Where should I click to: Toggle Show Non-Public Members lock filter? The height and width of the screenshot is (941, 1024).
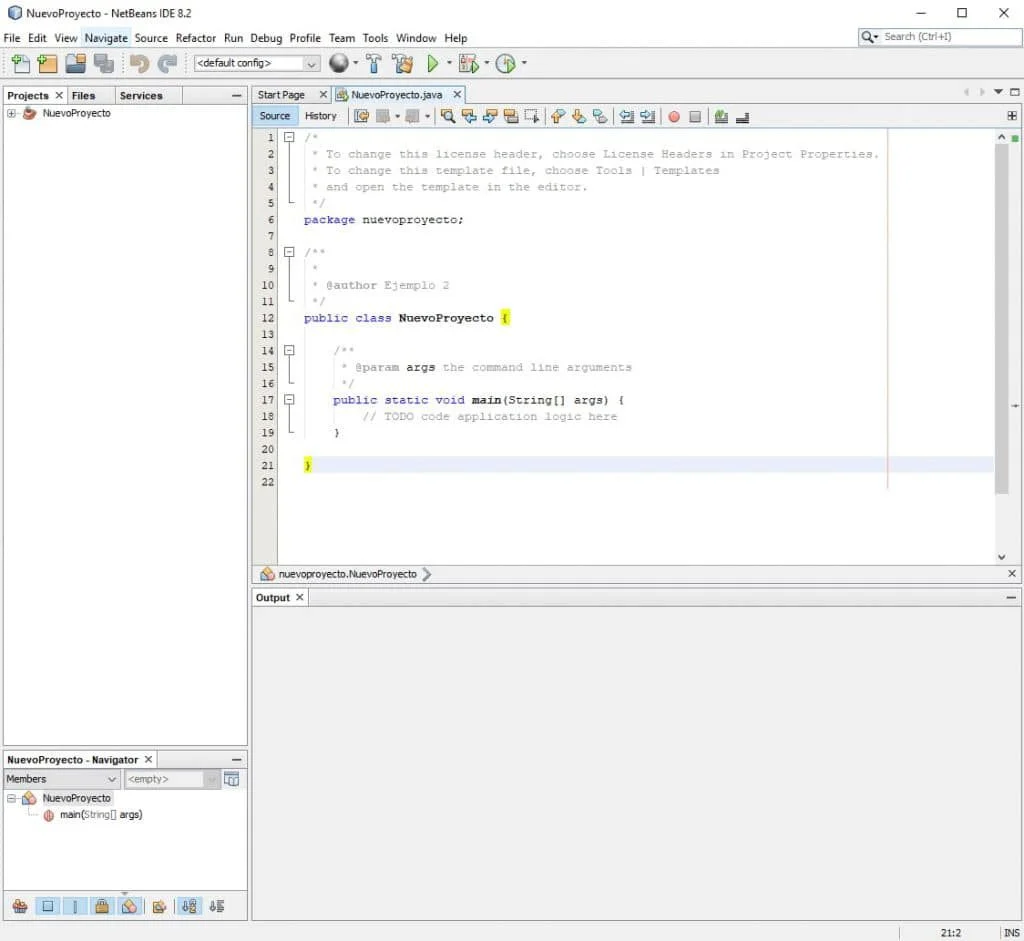point(102,906)
